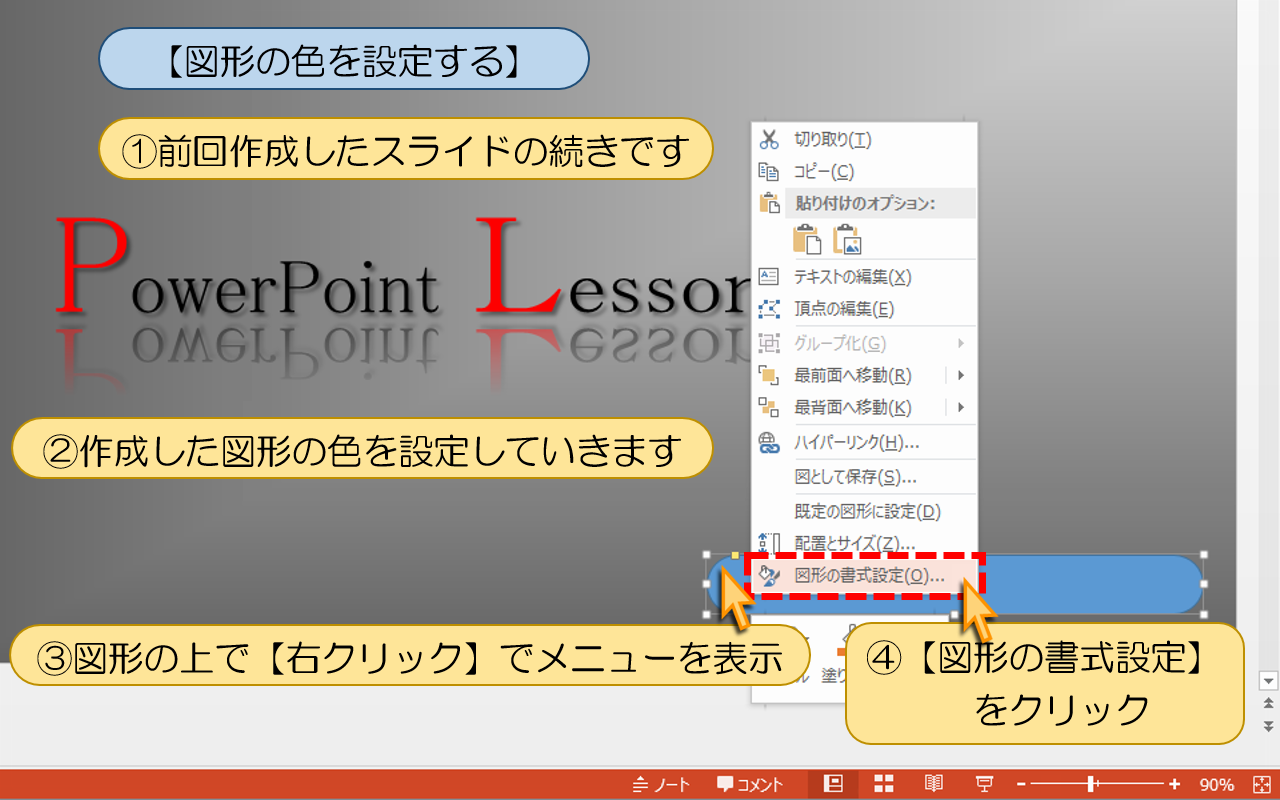Open ハイパーリンク (Hyperlink) dialog entry

point(865,443)
